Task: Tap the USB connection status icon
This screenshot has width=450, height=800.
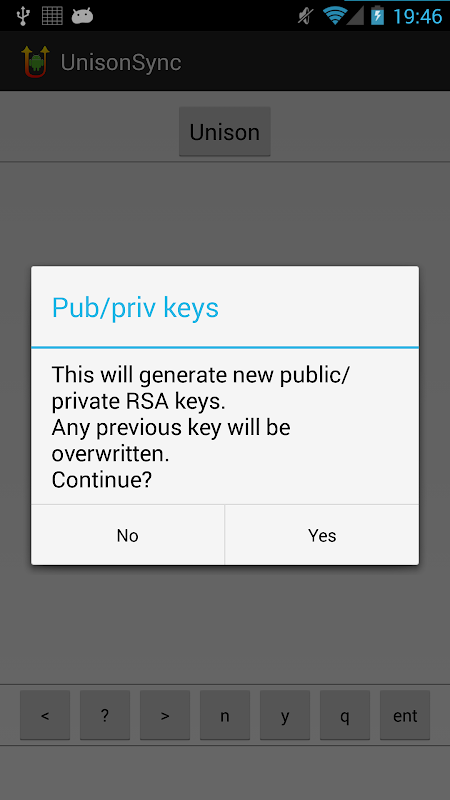Action: [x=23, y=16]
